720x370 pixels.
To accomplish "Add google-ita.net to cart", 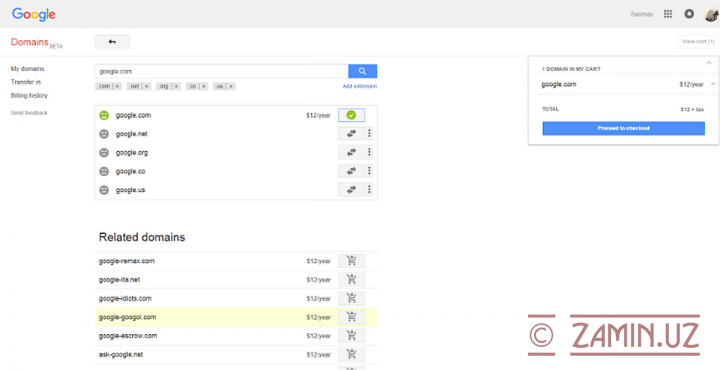I will coord(352,280).
